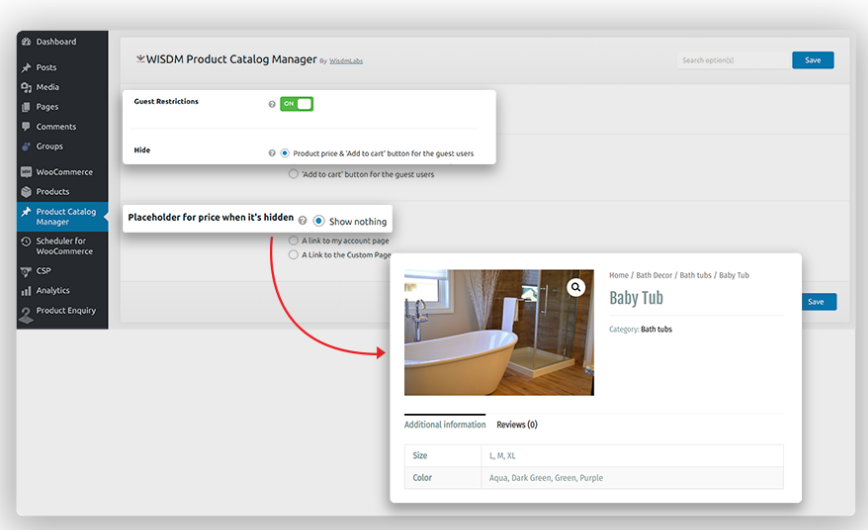Screen dimensions: 868x530
Task: Click the Analytics bar chart icon
Action: coord(26,291)
